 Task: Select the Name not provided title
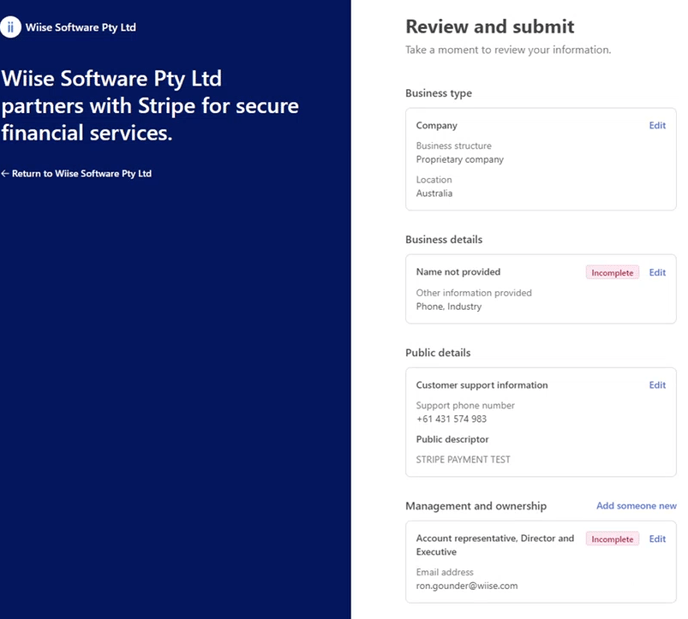coord(458,272)
